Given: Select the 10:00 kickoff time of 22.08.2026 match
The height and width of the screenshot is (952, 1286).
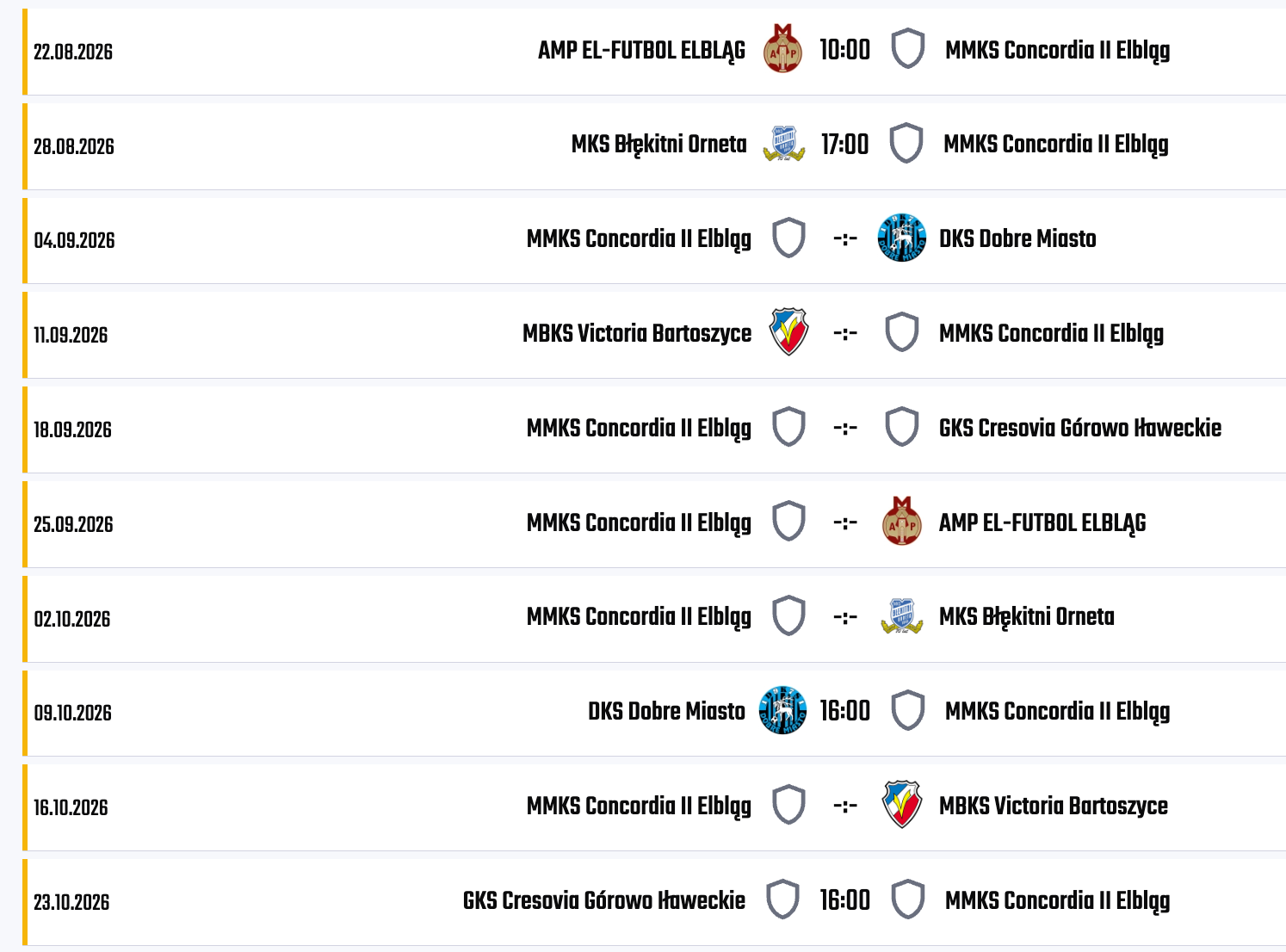Looking at the screenshot, I should click(845, 50).
